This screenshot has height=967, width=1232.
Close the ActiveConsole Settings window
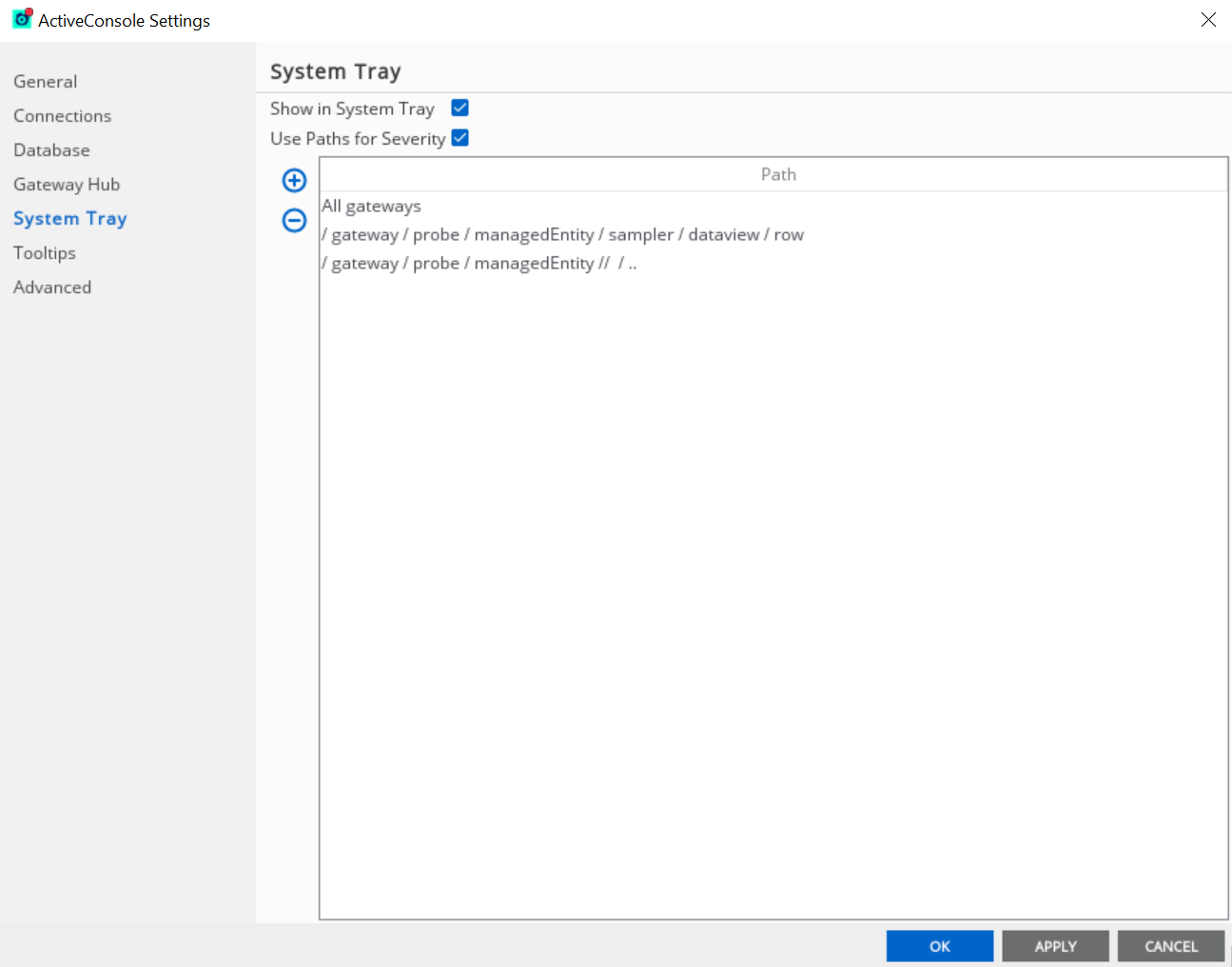click(1208, 20)
